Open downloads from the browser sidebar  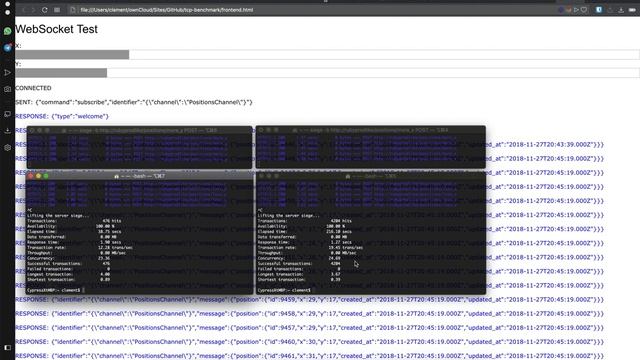[x=7, y=131]
